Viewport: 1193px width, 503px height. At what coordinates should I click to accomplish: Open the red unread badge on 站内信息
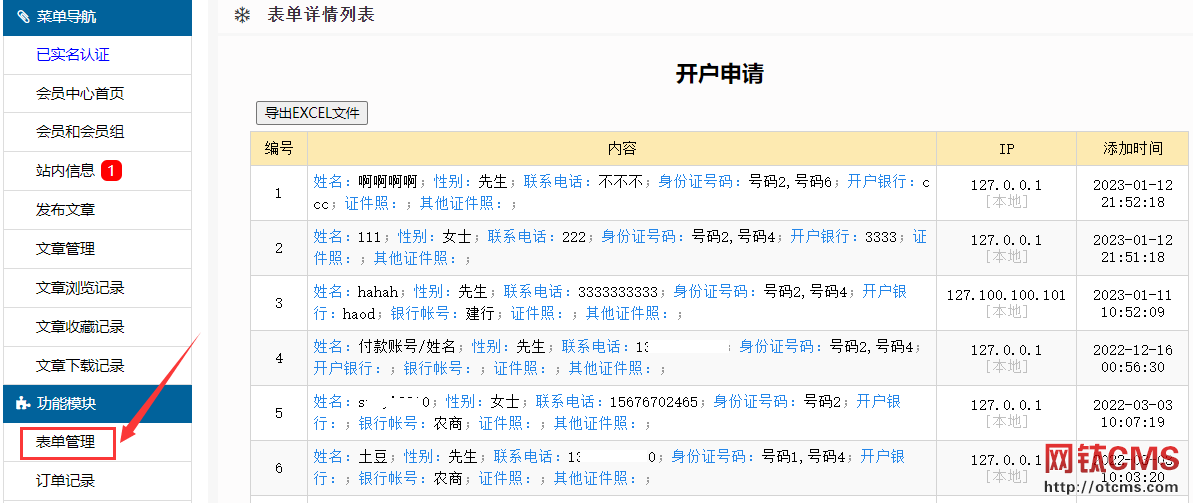[111, 171]
